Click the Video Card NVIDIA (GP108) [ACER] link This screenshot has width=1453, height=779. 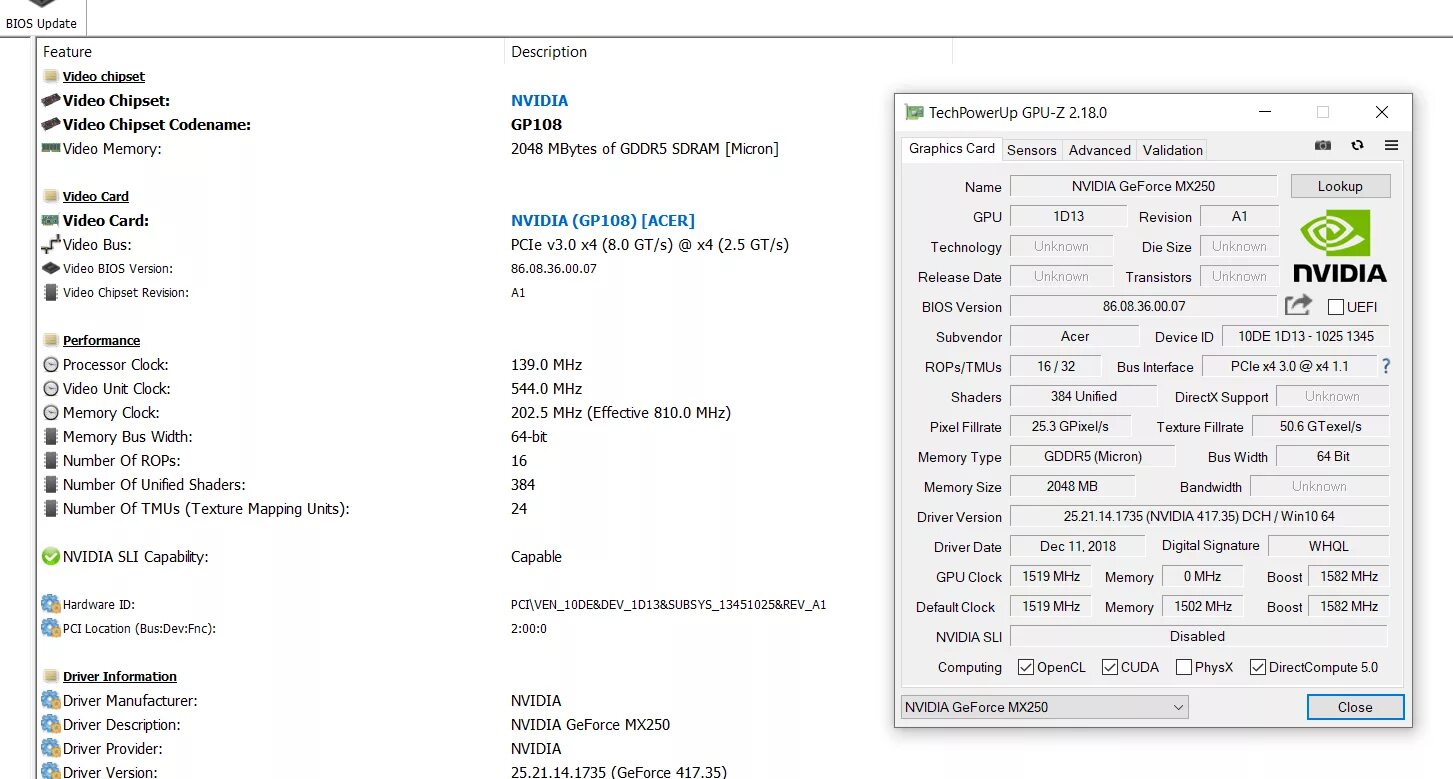coord(603,220)
